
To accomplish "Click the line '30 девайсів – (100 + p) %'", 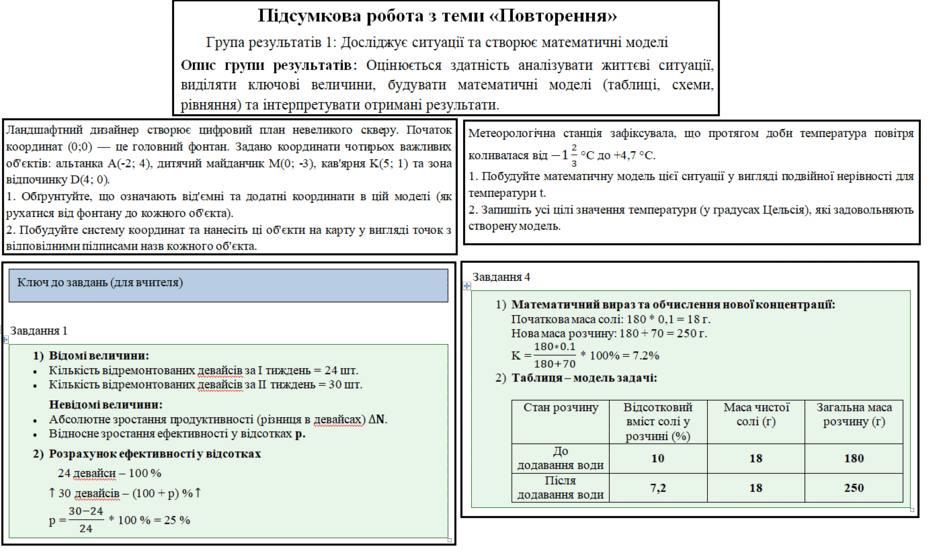I will [125, 493].
